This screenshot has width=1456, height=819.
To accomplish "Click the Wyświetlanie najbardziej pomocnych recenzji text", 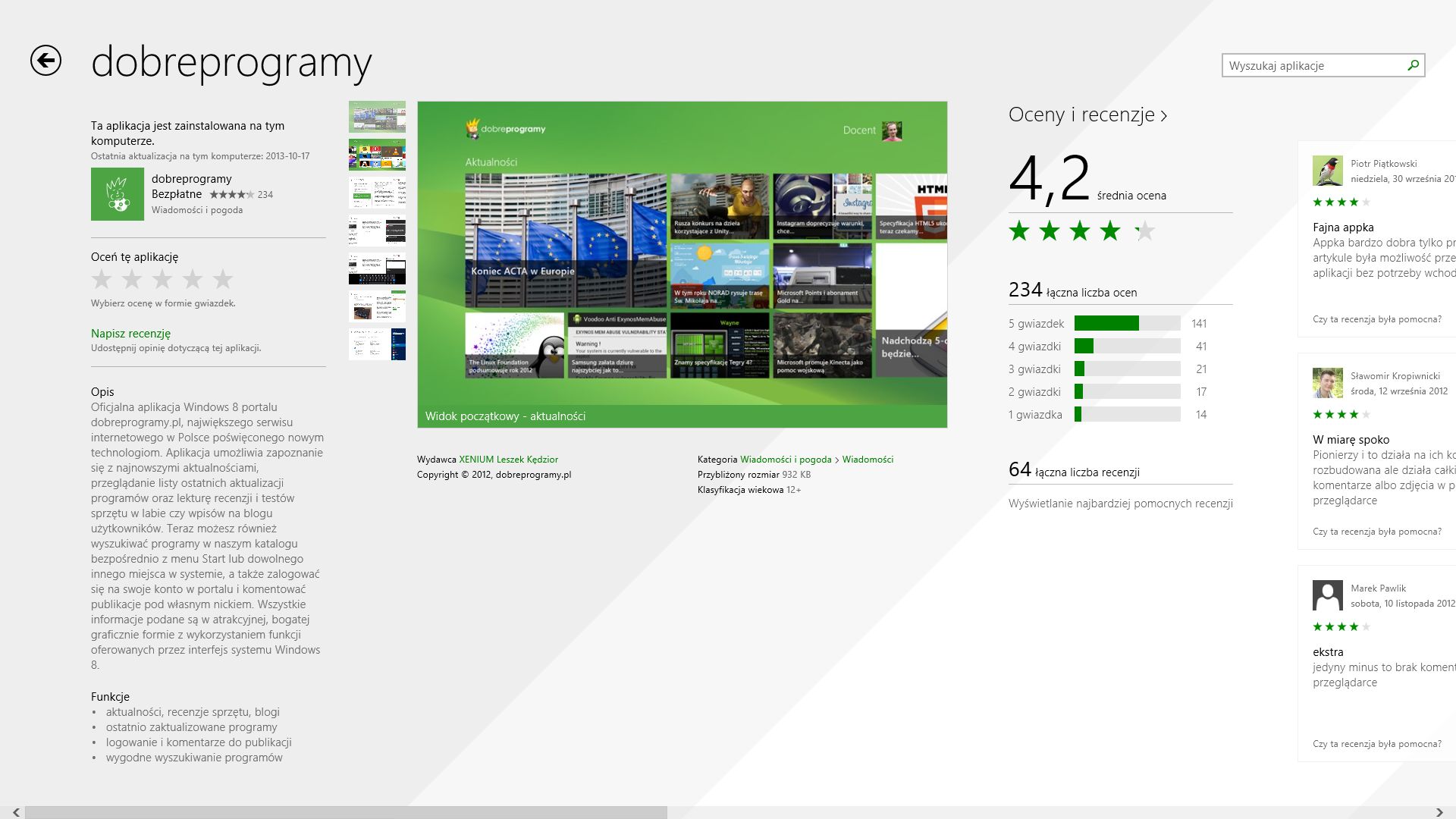I will point(1121,504).
